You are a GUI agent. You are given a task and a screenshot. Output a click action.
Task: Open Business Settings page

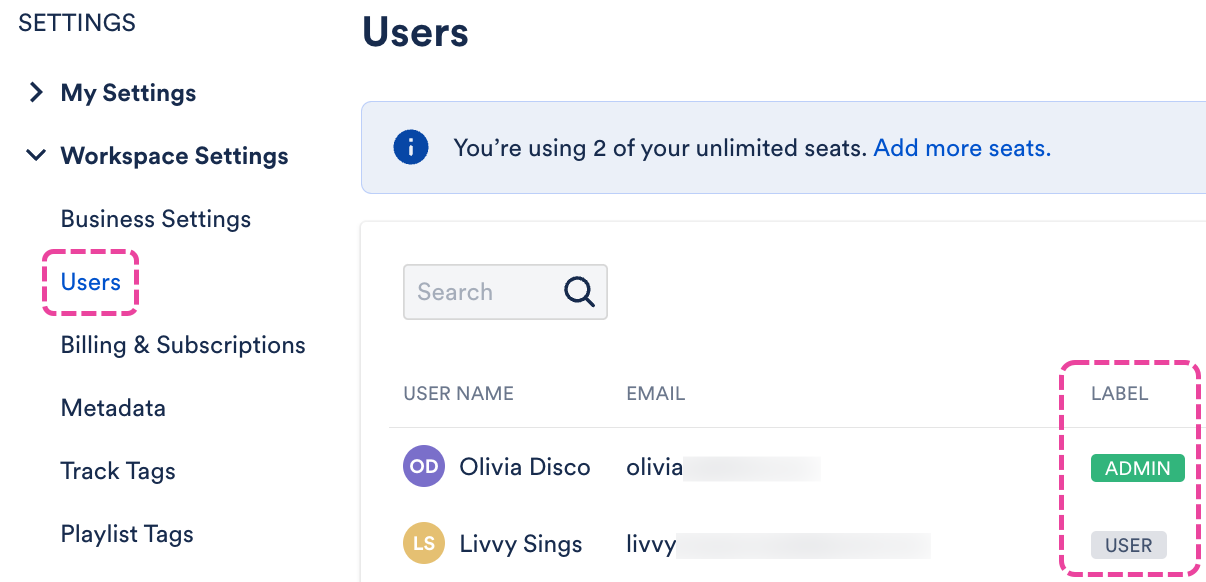(x=156, y=219)
